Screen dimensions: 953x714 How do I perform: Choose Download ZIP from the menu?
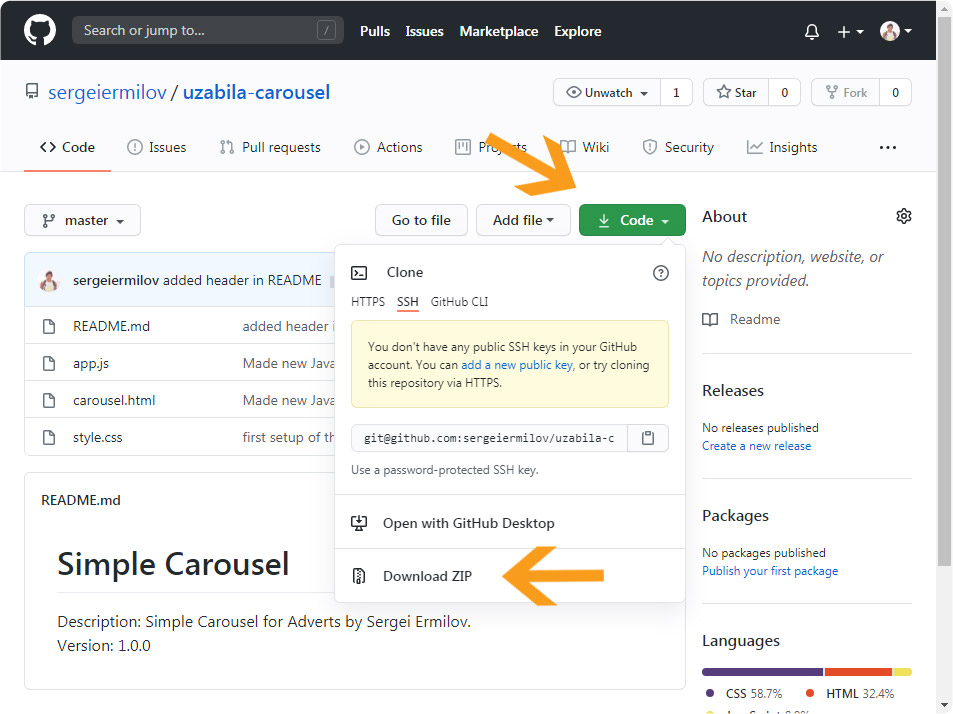click(427, 576)
